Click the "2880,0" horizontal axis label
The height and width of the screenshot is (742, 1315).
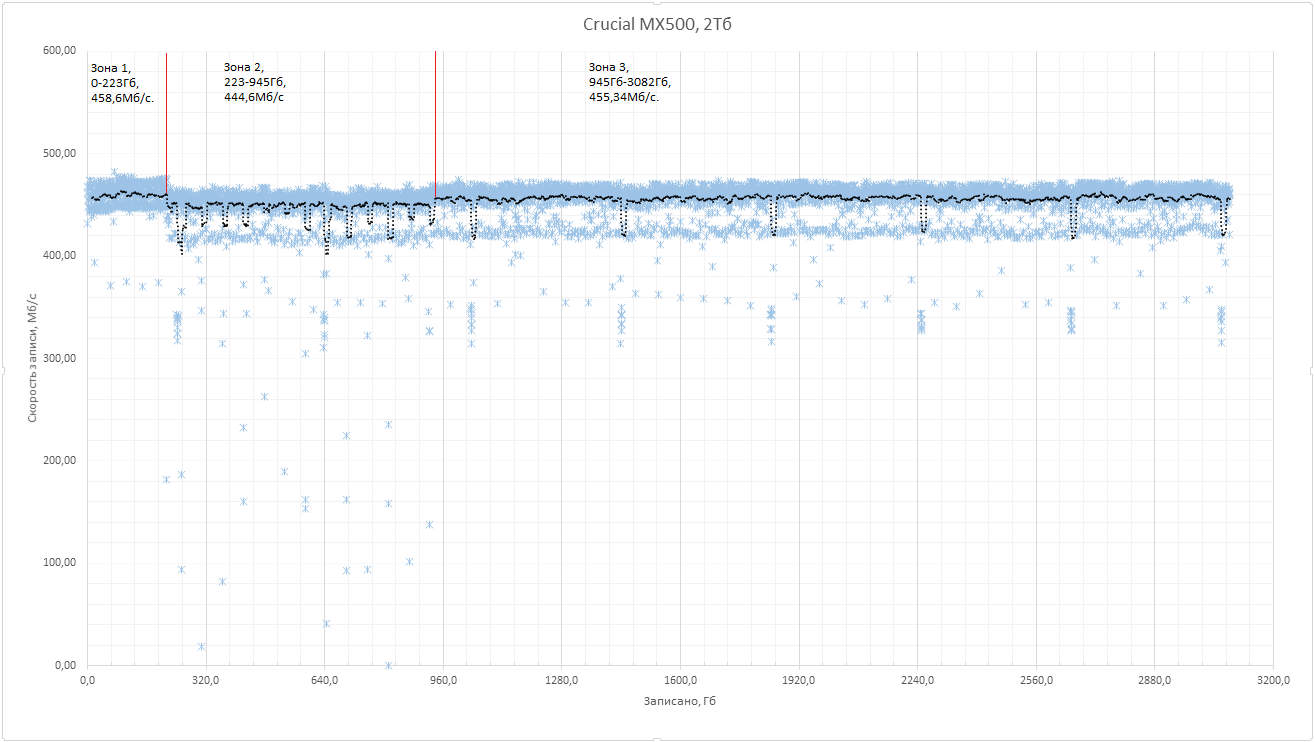click(x=1154, y=681)
